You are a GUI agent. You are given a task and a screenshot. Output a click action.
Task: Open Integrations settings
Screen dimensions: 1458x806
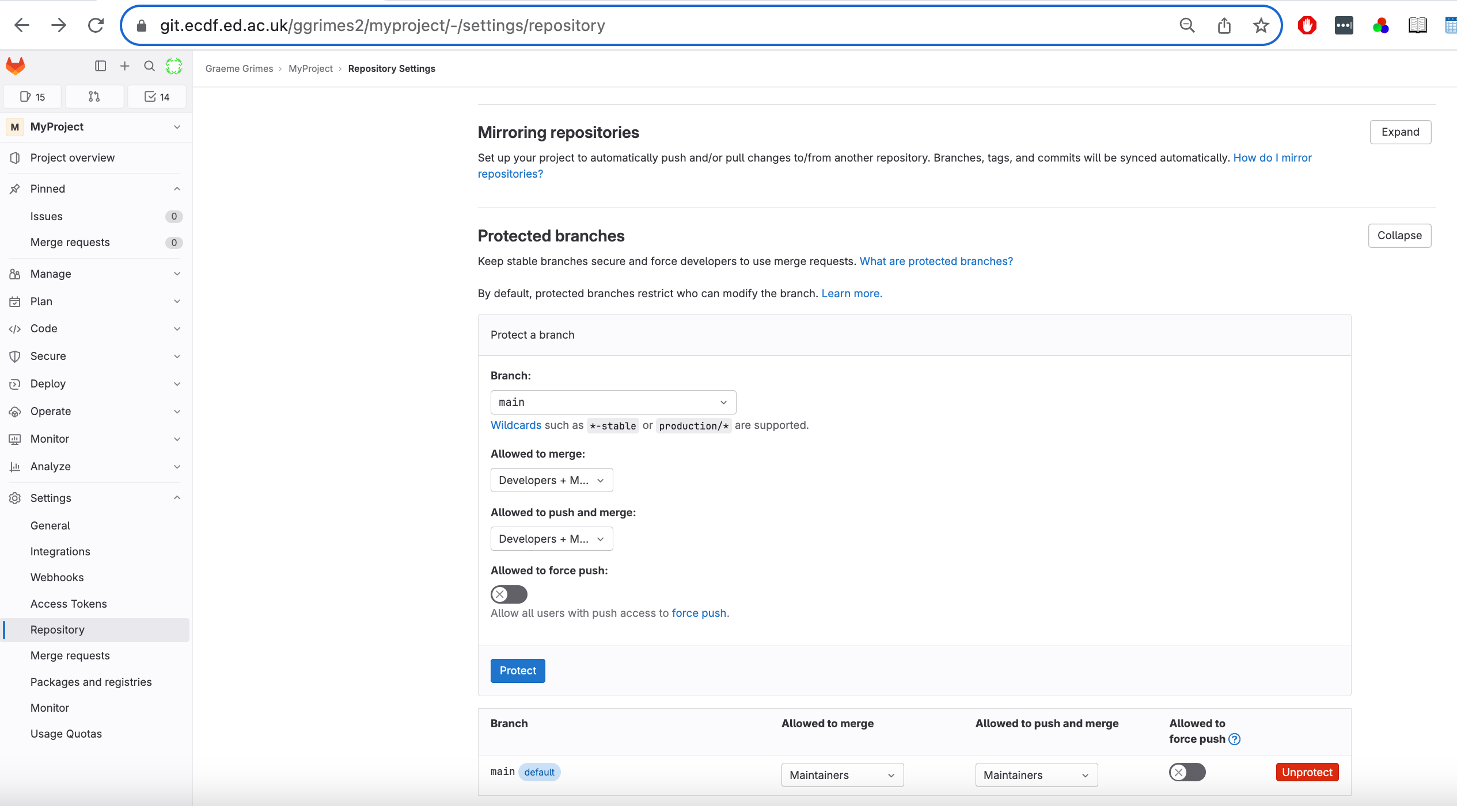pos(95,552)
